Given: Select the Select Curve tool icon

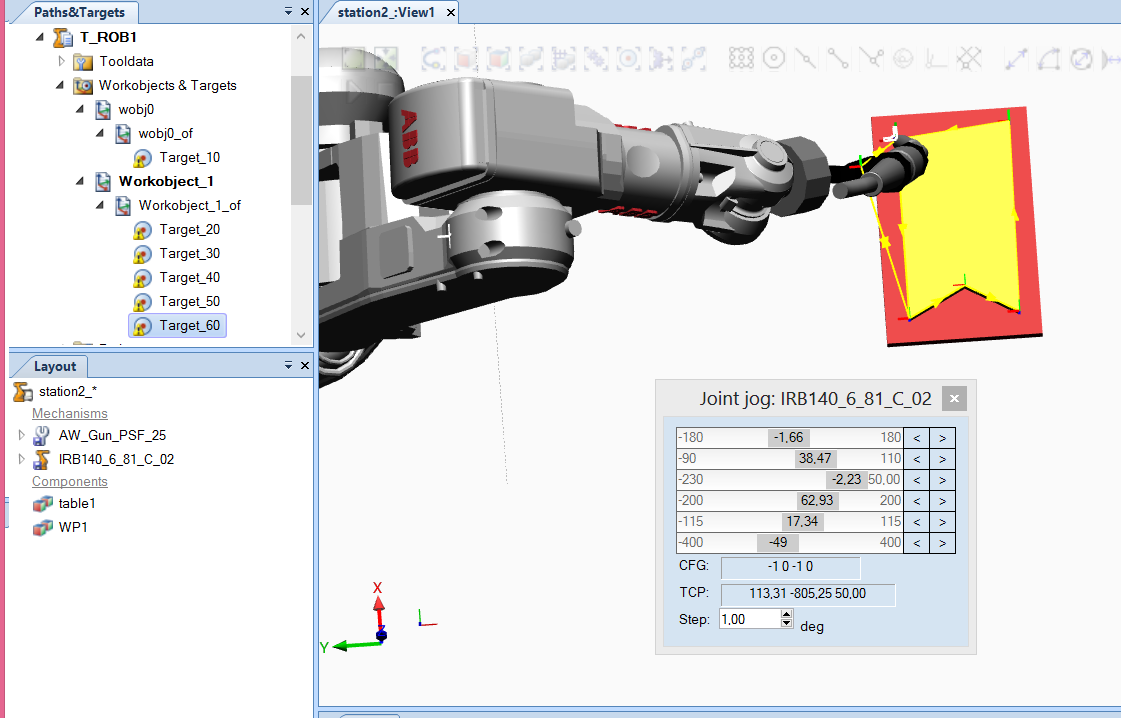Looking at the screenshot, I should pyautogui.click(x=432, y=60).
